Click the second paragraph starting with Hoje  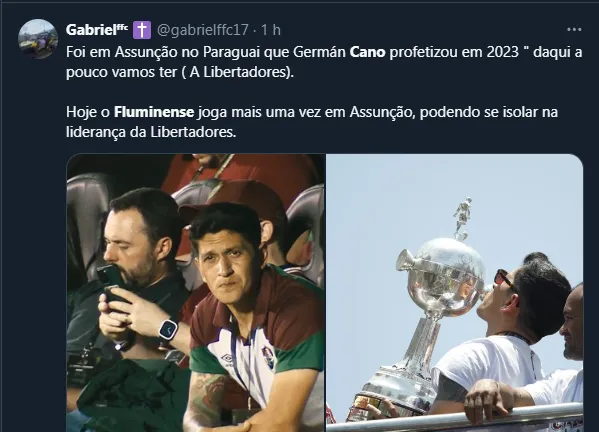pos(312,122)
